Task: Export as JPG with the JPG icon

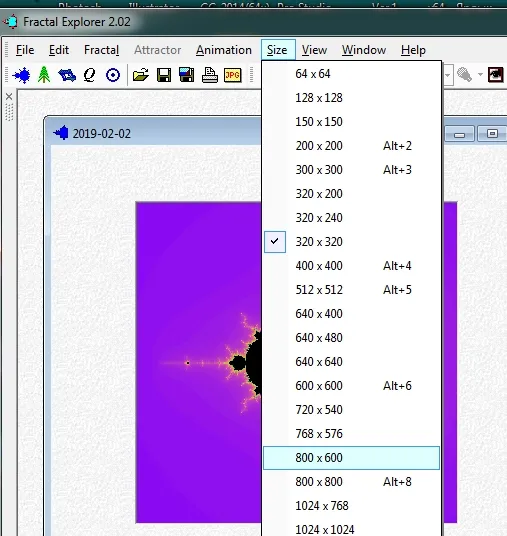Action: click(232, 75)
